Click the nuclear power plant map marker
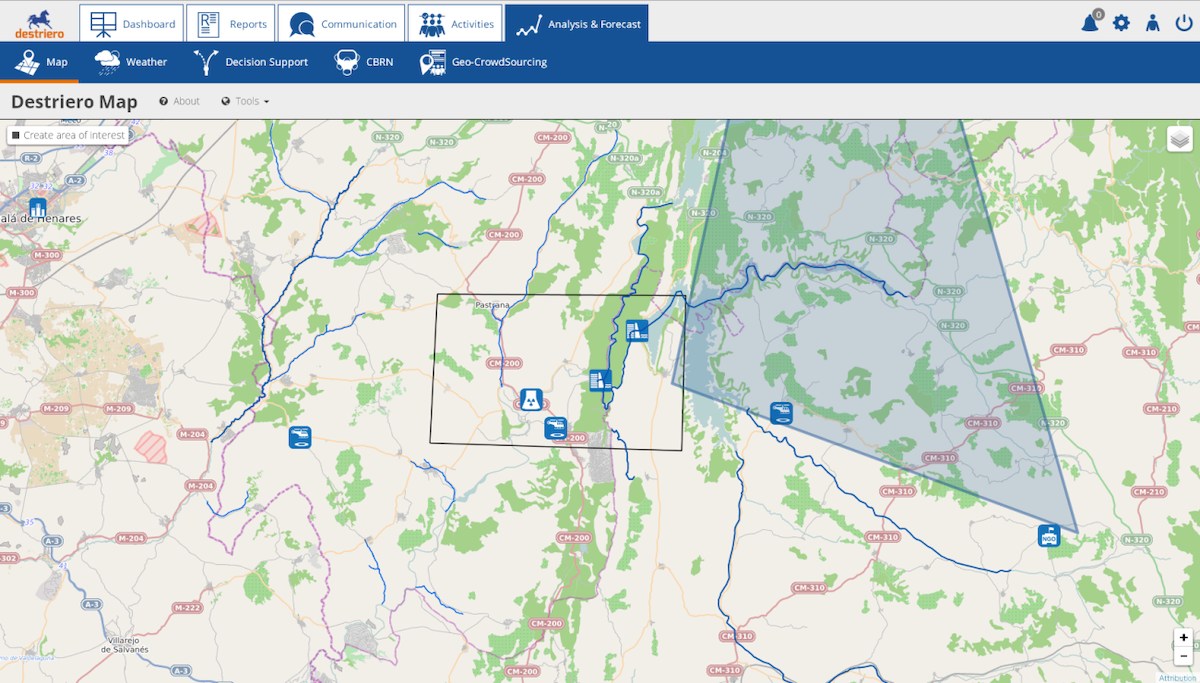 point(531,399)
